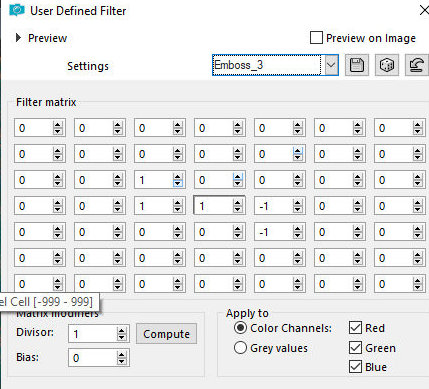
Task: Uncheck the Red channel checkbox
Action: (x=355, y=328)
